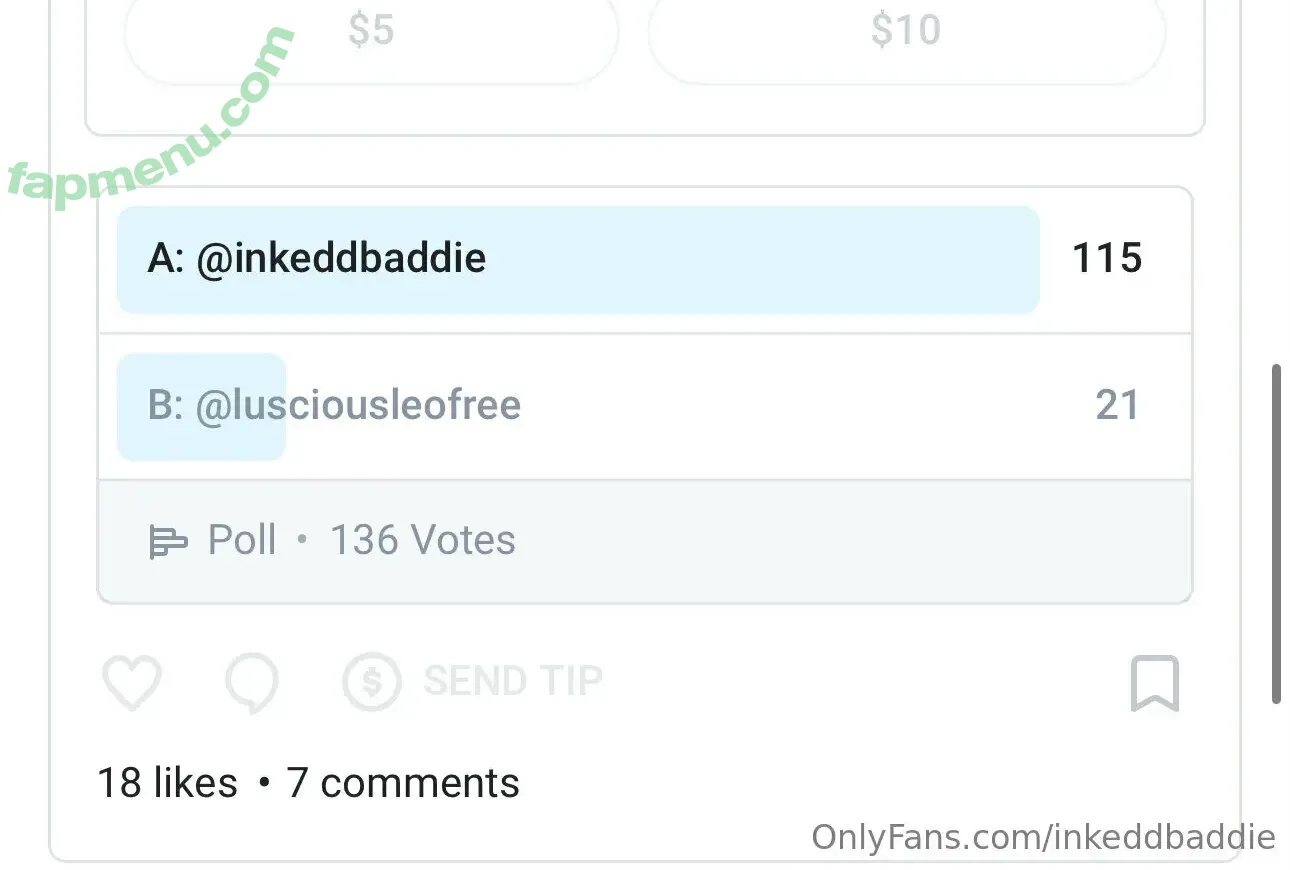Screen dimensions: 1290x870
Task: Click the 21 vote count
Action: coord(1117,406)
